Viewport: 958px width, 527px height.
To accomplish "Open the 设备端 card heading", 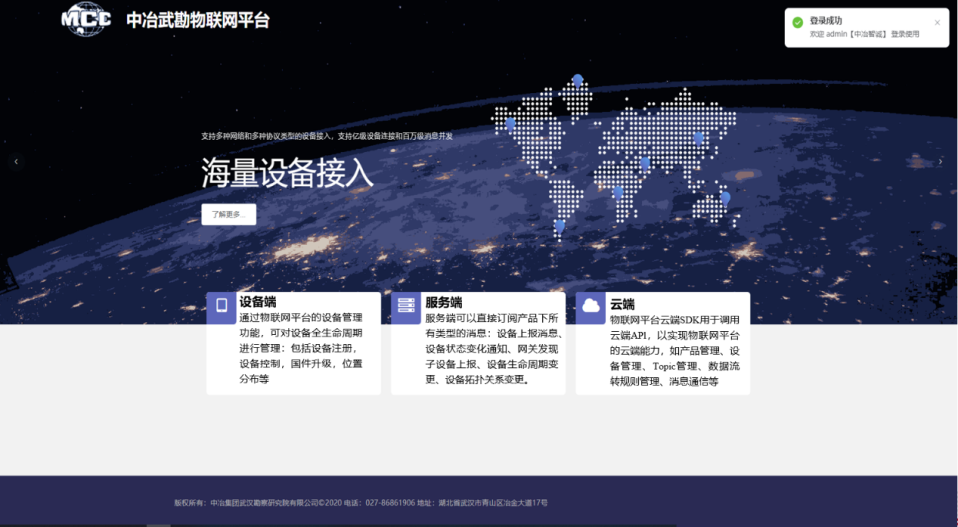I will 258,302.
